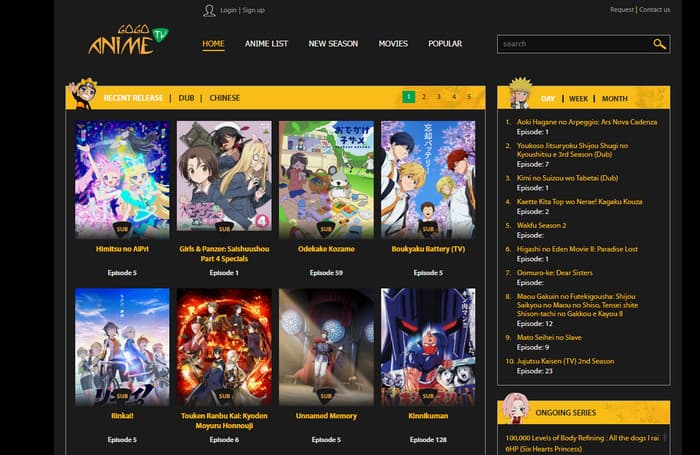Open Jujutsu Kaisen (TV) 2nd Season entry
Viewport: 700px width, 455px height.
coord(565,361)
